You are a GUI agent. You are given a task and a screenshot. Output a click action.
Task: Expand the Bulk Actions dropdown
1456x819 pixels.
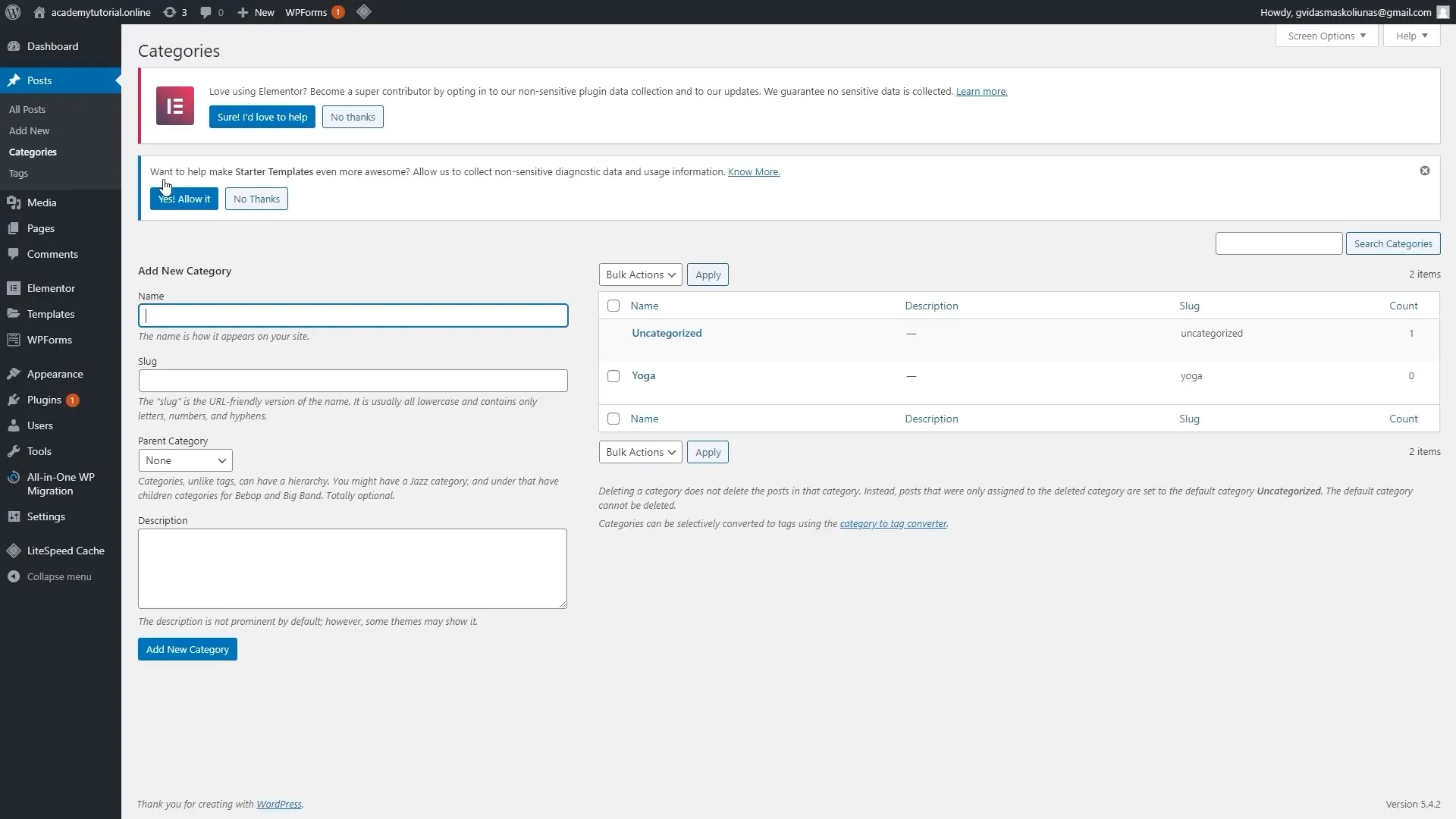(x=639, y=274)
